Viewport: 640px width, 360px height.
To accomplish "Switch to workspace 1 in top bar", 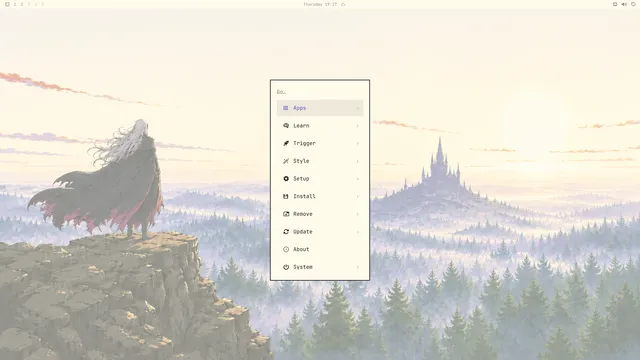I will 15,4.
